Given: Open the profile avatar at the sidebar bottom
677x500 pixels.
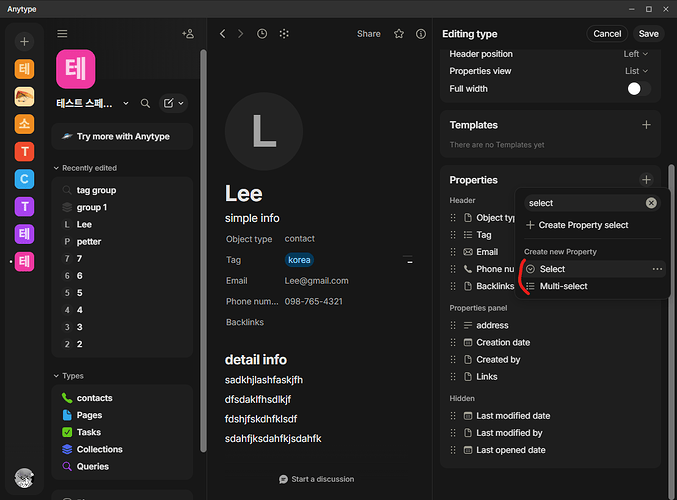Looking at the screenshot, I should point(24,478).
